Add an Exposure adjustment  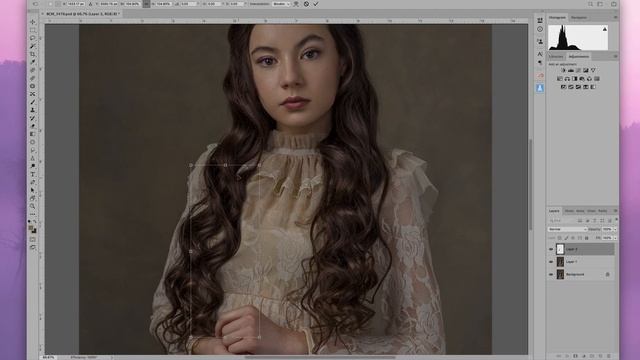click(x=586, y=70)
